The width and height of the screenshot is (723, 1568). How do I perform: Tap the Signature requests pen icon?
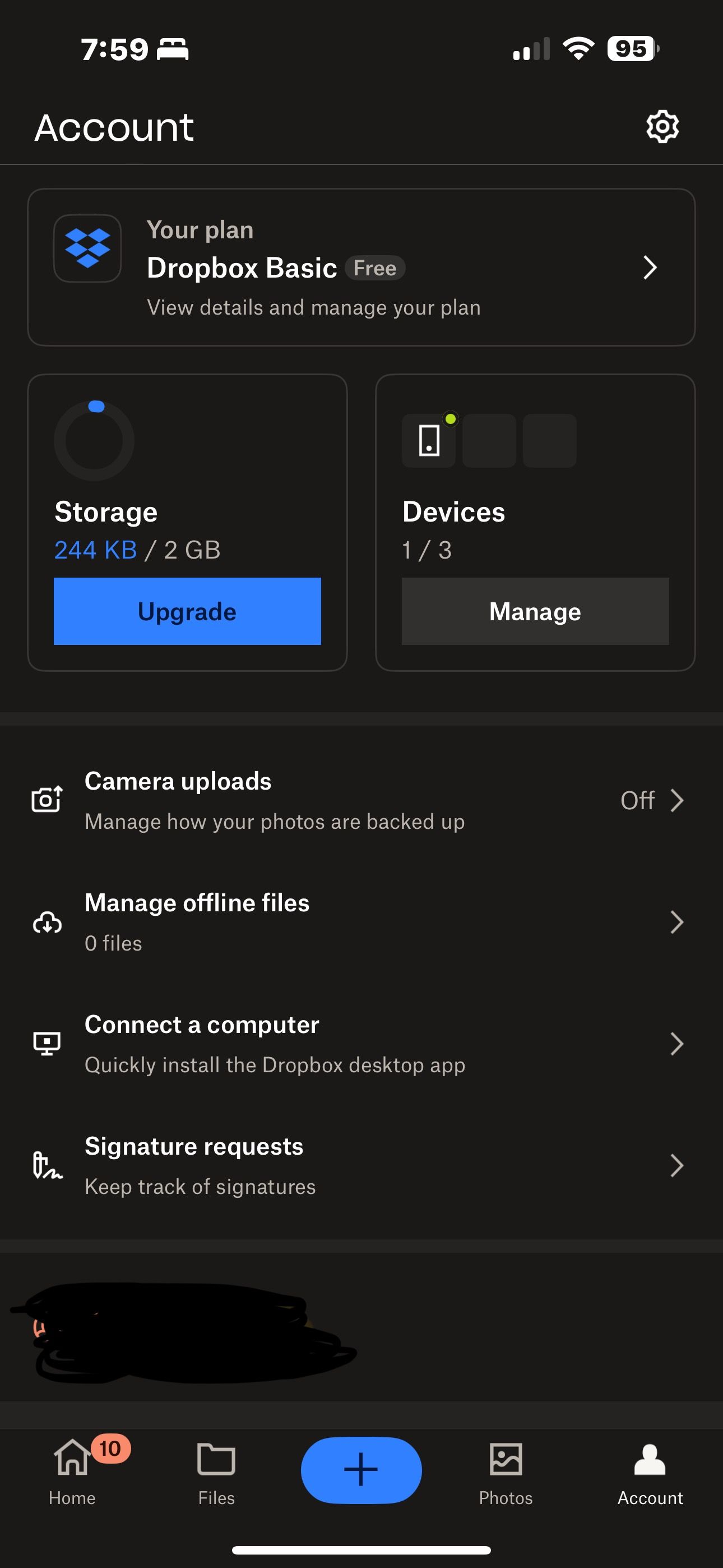click(47, 1165)
